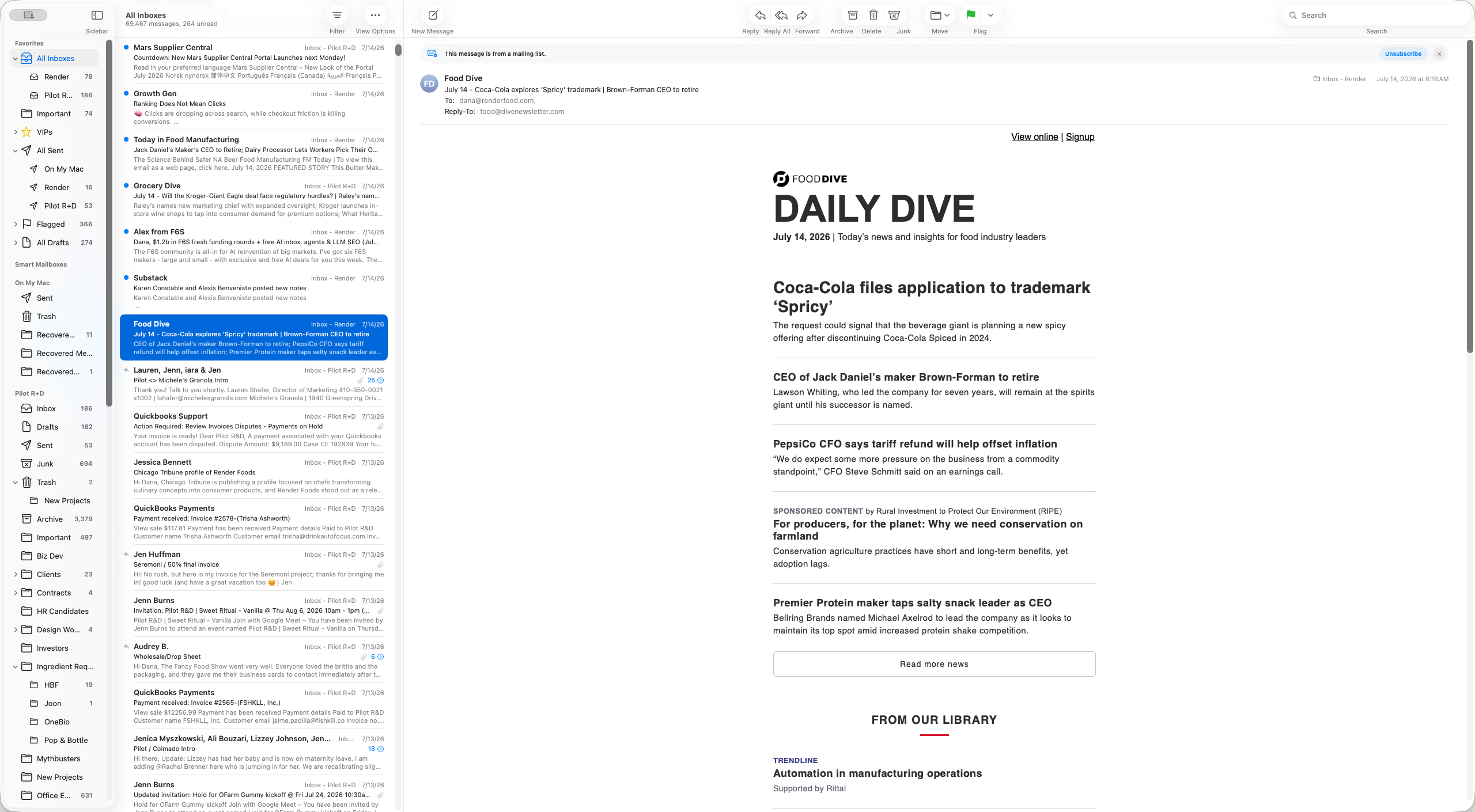
Task: Select the Investors folder
Action: click(55, 648)
